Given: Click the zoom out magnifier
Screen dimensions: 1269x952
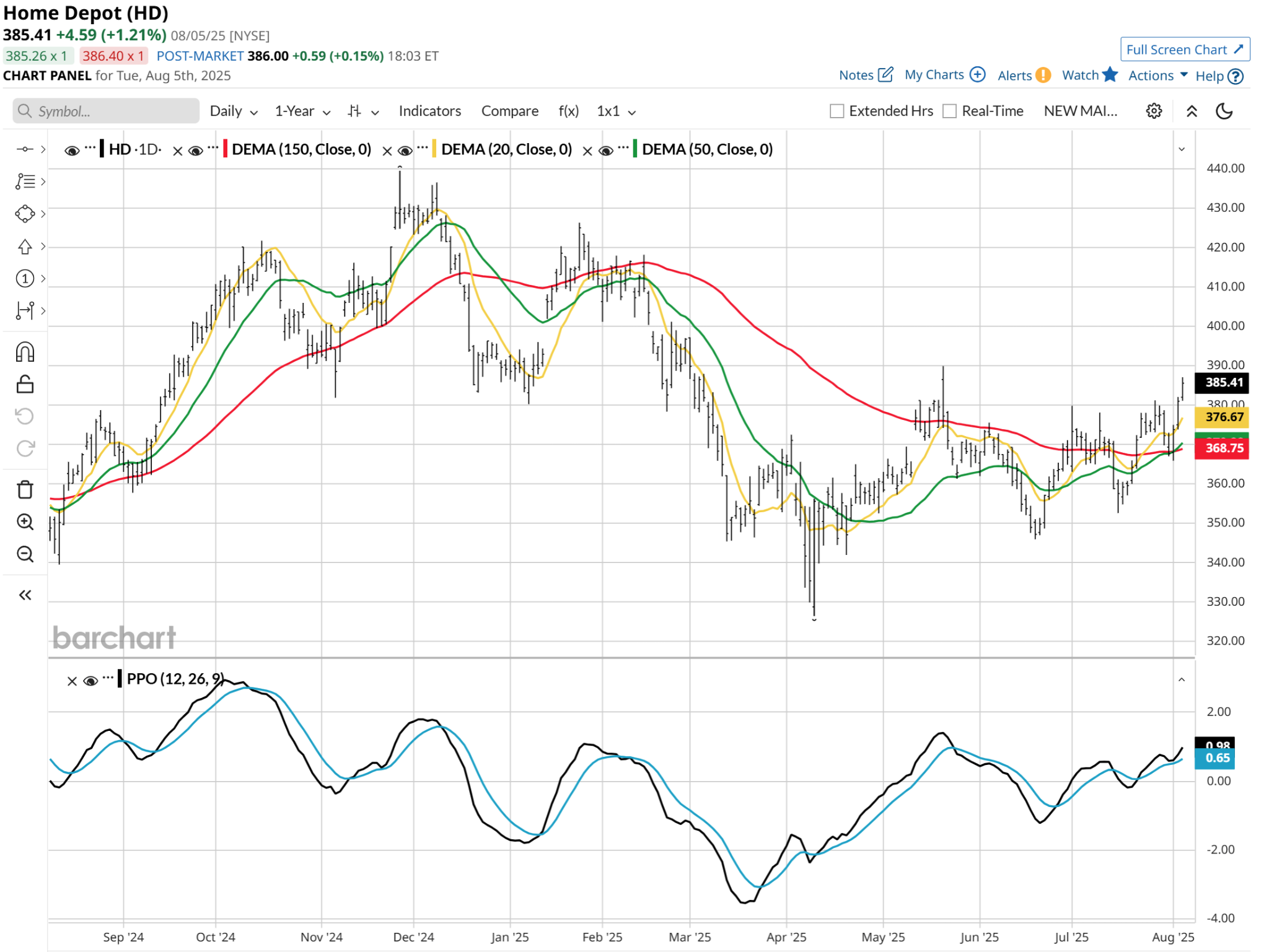Looking at the screenshot, I should pos(25,554).
